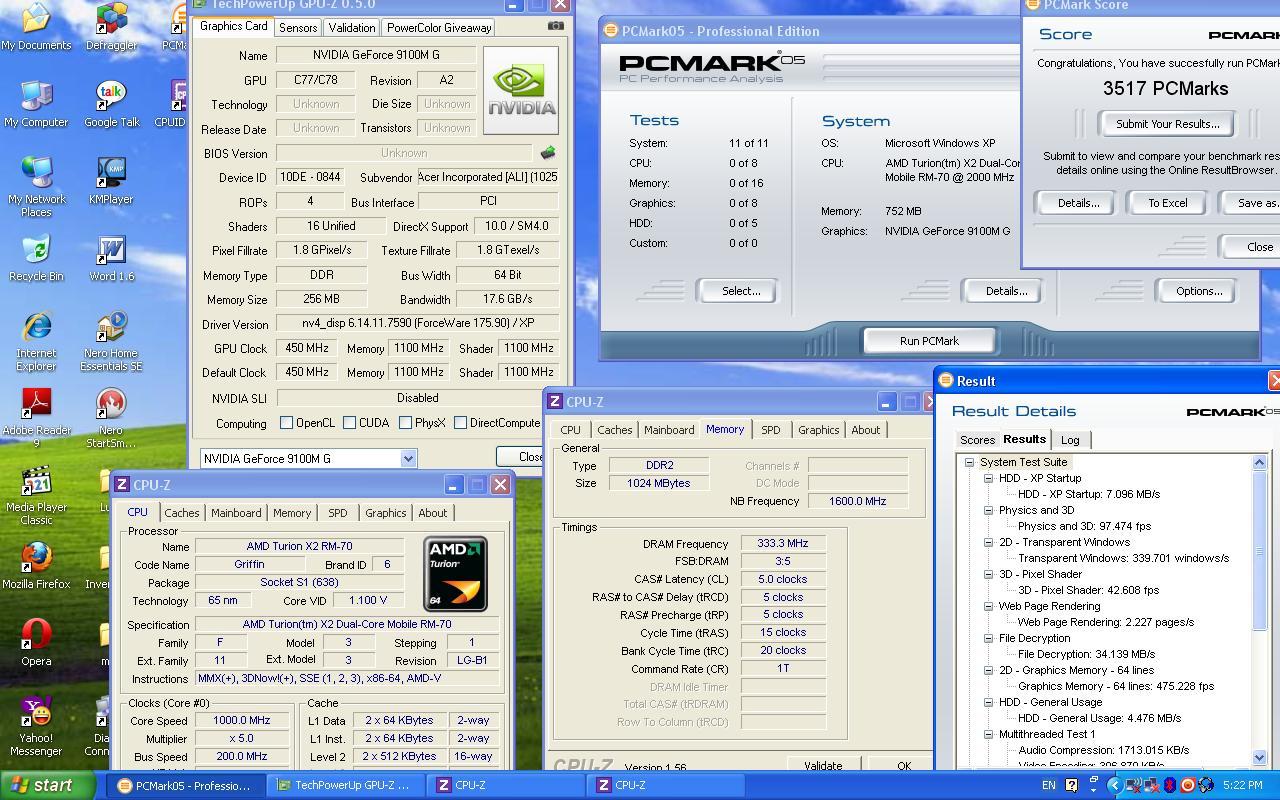
Task: Open GPU selection dropdown in GPU-Z
Action: coord(408,458)
